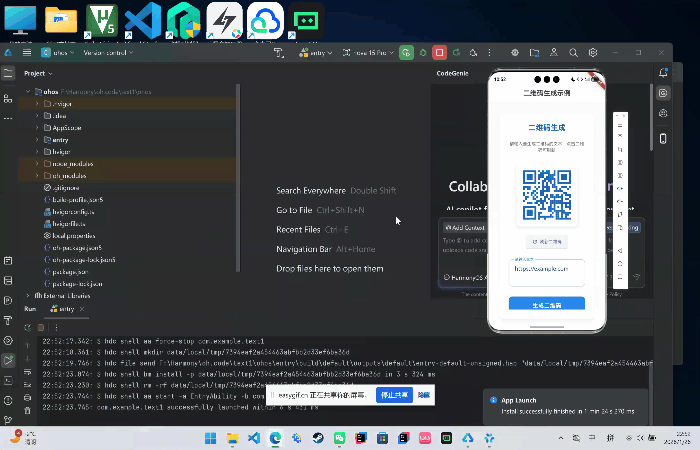The image size is (700, 450).
Task: Click the hot reload icon after Stop
Action: point(456,53)
